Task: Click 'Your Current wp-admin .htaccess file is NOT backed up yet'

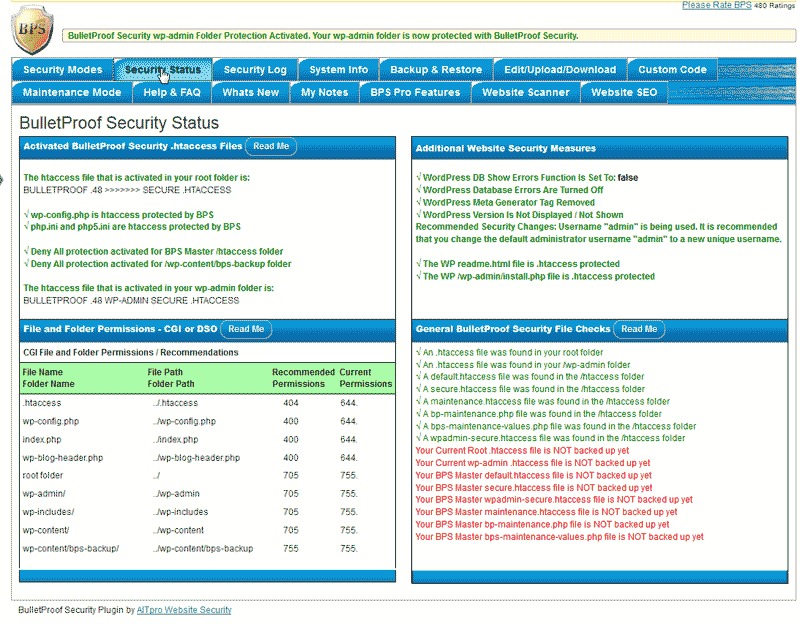Action: coord(533,463)
